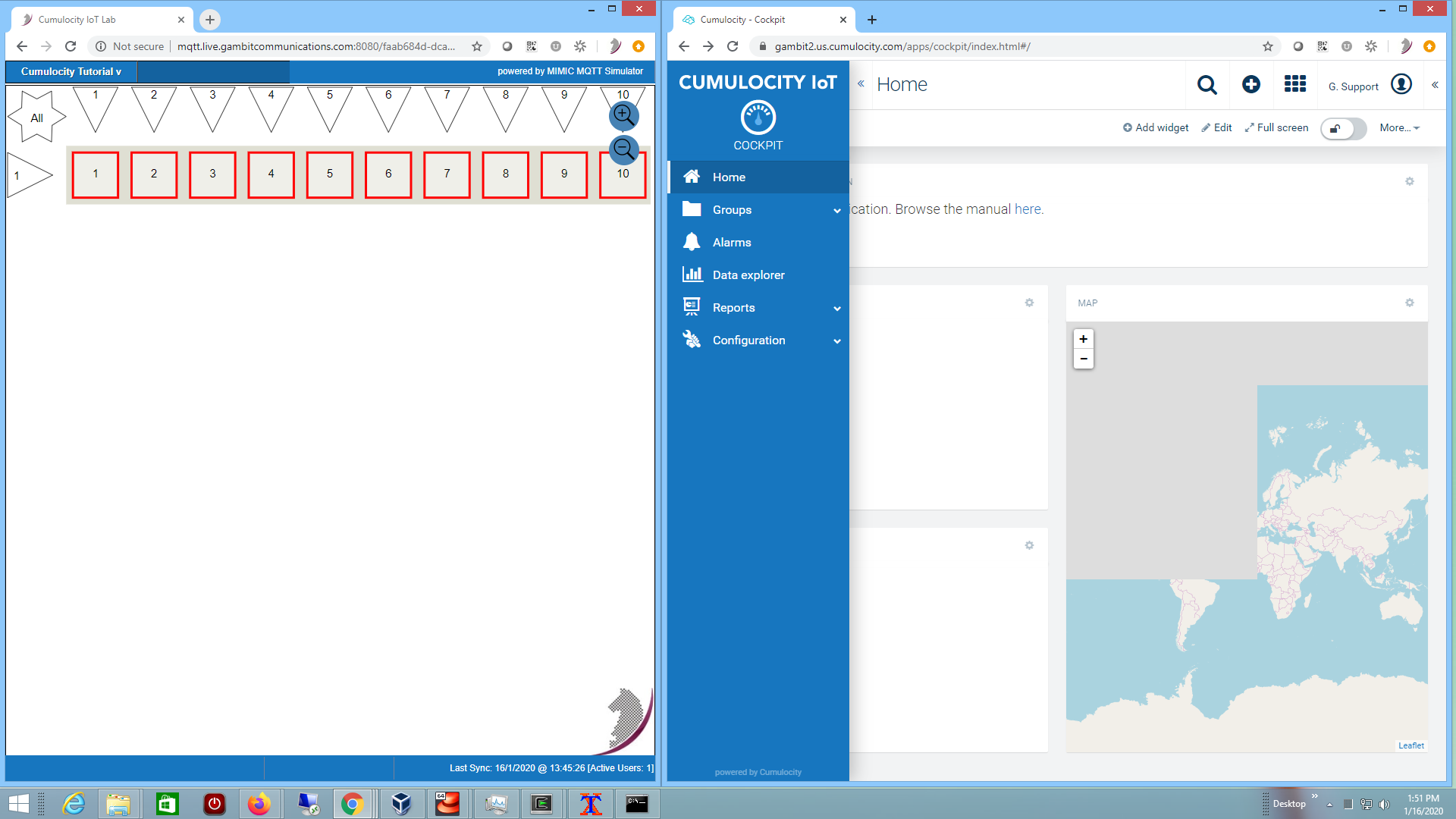Viewport: 1456px width, 819px height.
Task: Click red square device 5
Action: point(330,174)
